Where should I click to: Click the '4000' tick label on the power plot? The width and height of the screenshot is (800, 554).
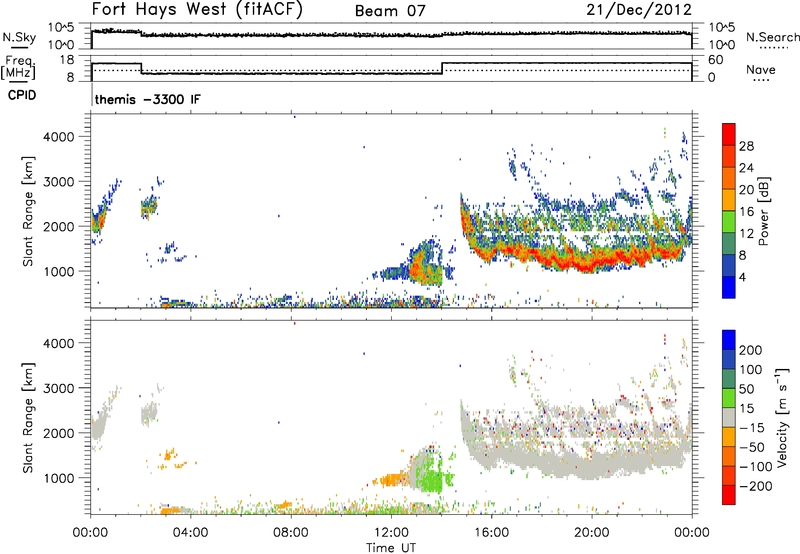click(x=59, y=137)
